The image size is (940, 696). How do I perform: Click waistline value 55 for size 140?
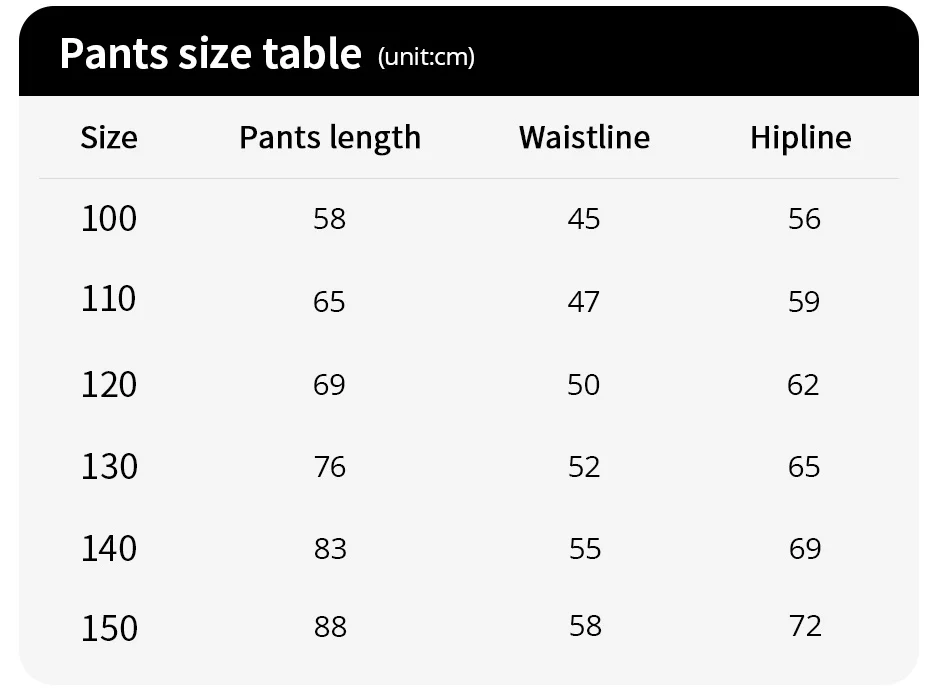coord(584,548)
